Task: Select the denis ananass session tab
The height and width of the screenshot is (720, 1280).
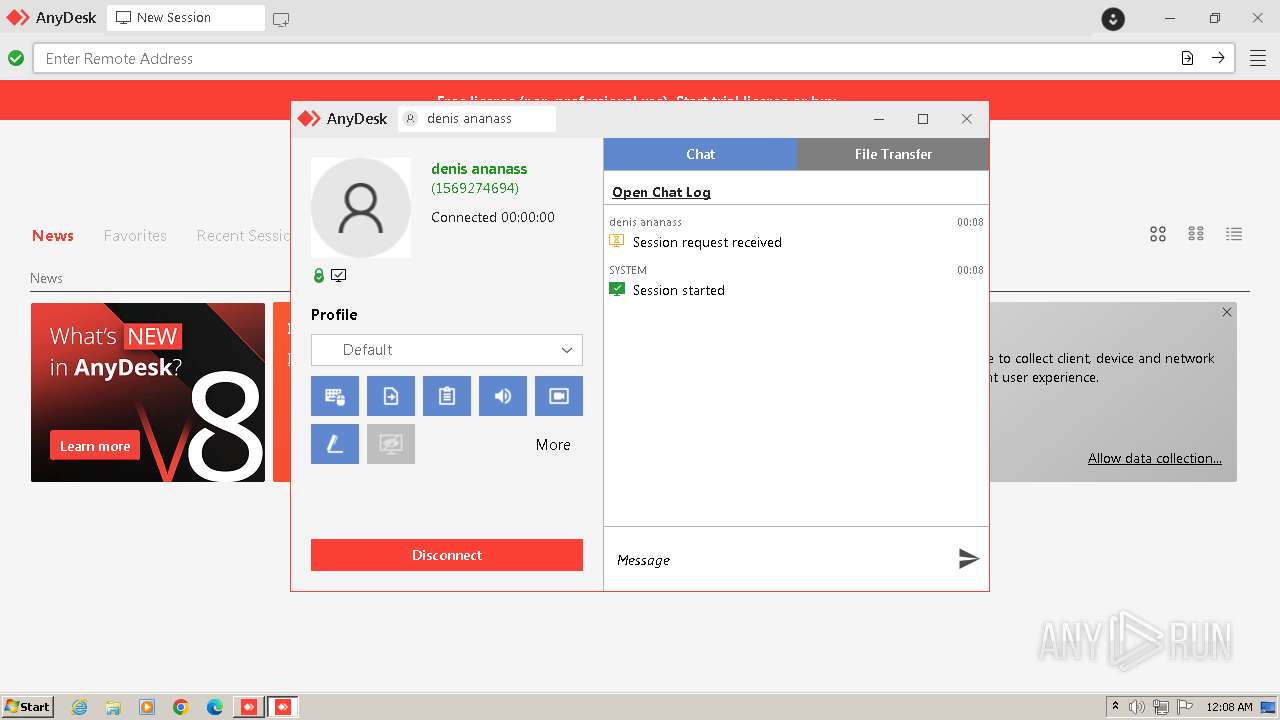Action: (477, 118)
